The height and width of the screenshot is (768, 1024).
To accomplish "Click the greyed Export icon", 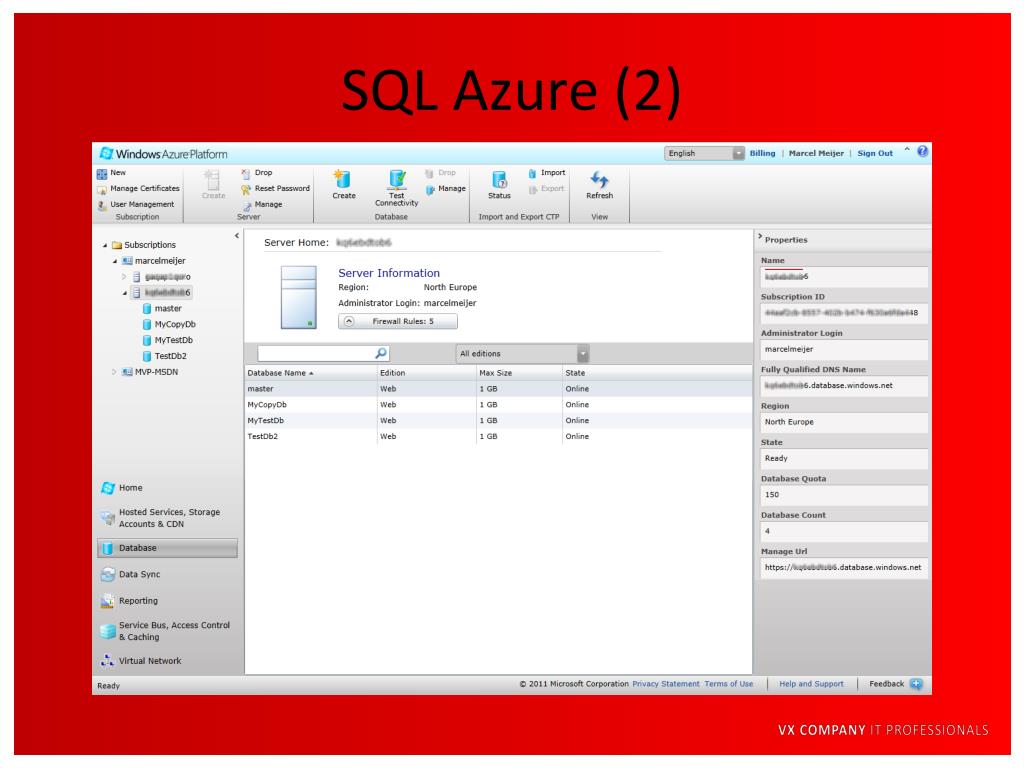I will (533, 189).
